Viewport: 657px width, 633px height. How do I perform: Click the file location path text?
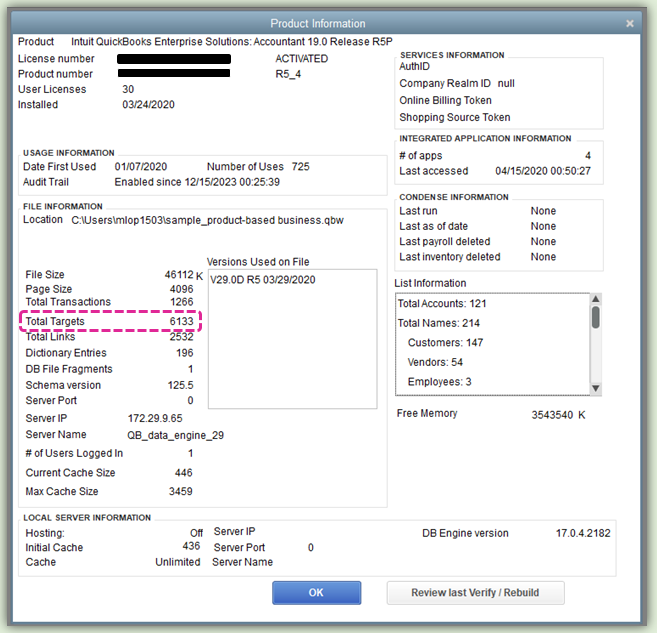207,220
